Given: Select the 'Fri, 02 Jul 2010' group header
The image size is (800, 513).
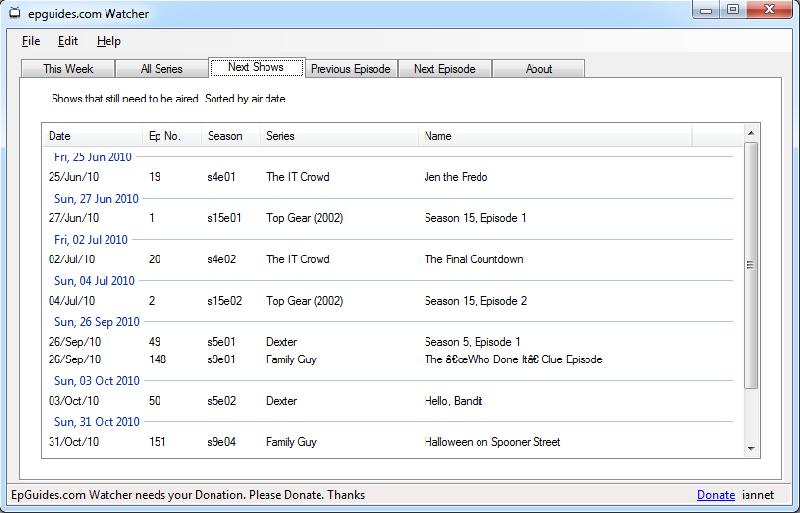Looking at the screenshot, I should (91, 239).
